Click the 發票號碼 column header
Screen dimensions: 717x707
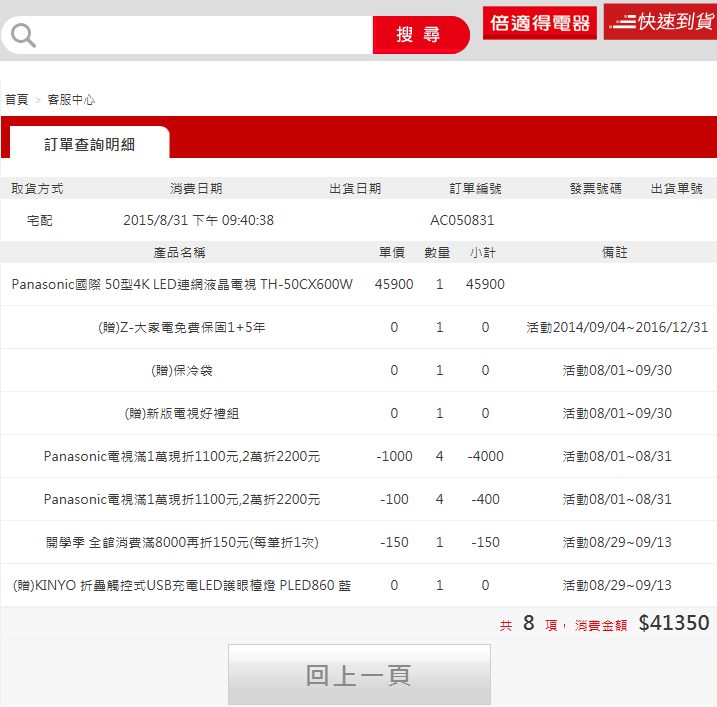(x=596, y=188)
